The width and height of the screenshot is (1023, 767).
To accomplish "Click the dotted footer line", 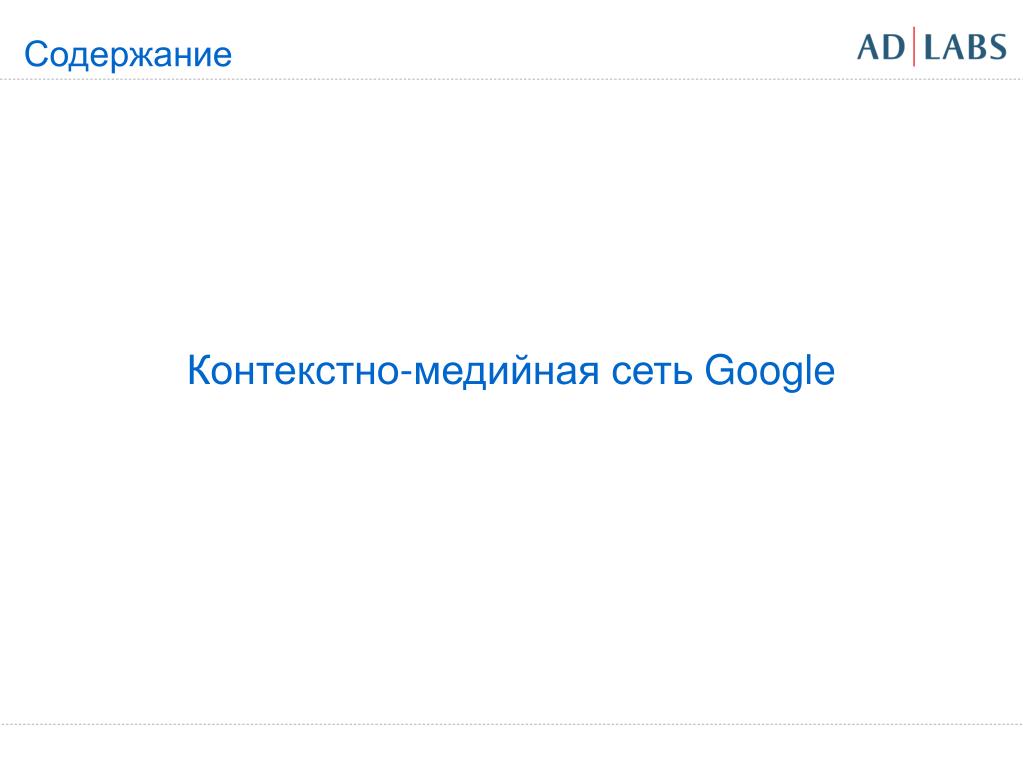I will pos(512,724).
